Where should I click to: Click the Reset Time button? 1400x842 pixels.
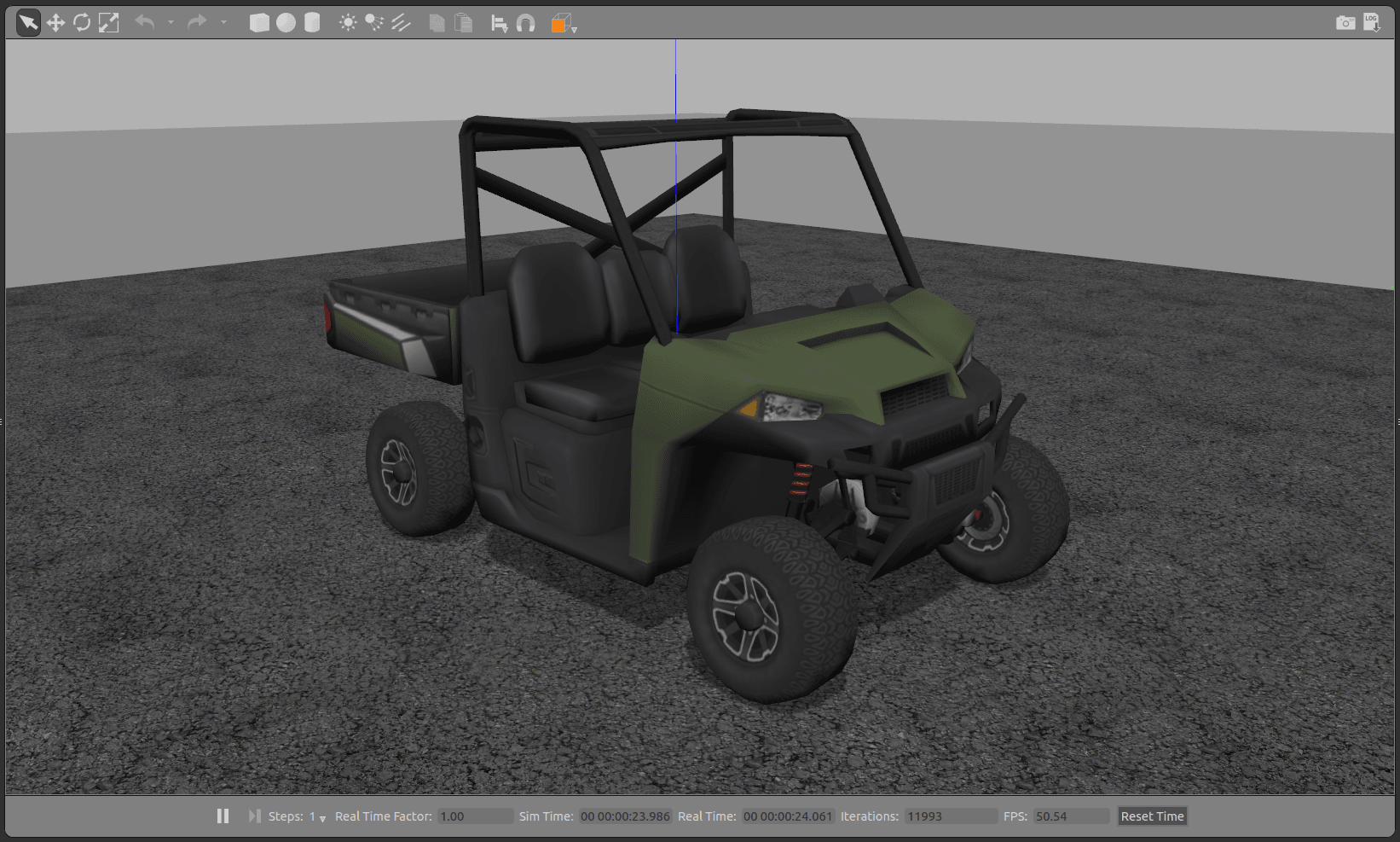(1152, 816)
